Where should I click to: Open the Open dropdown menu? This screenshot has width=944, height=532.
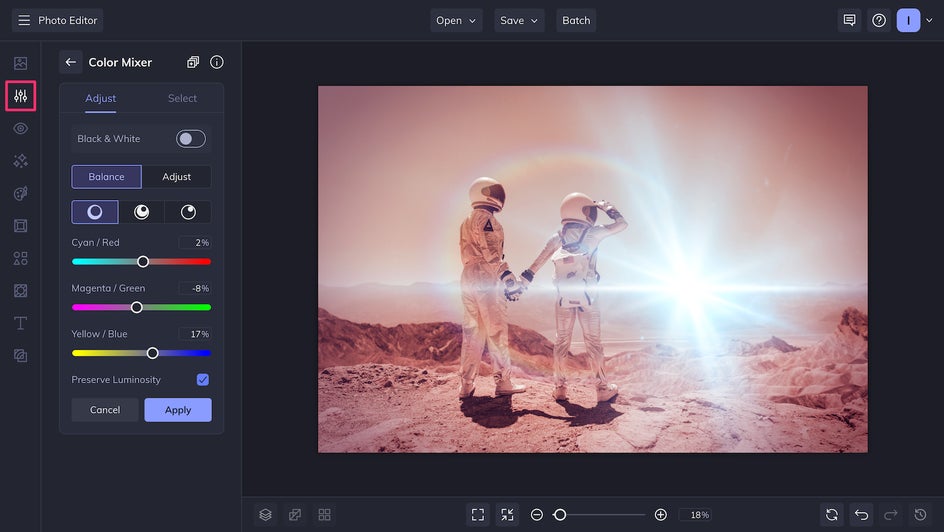(456, 20)
